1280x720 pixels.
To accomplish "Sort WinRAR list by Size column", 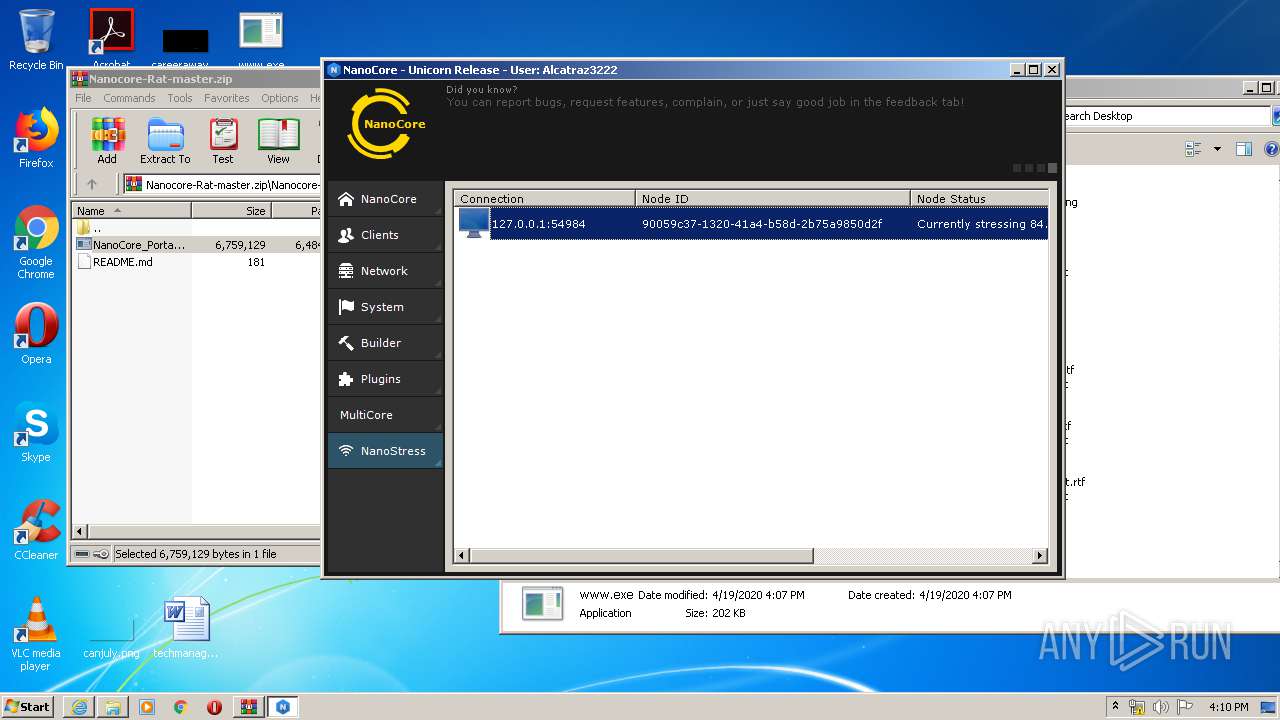I will coord(231,210).
